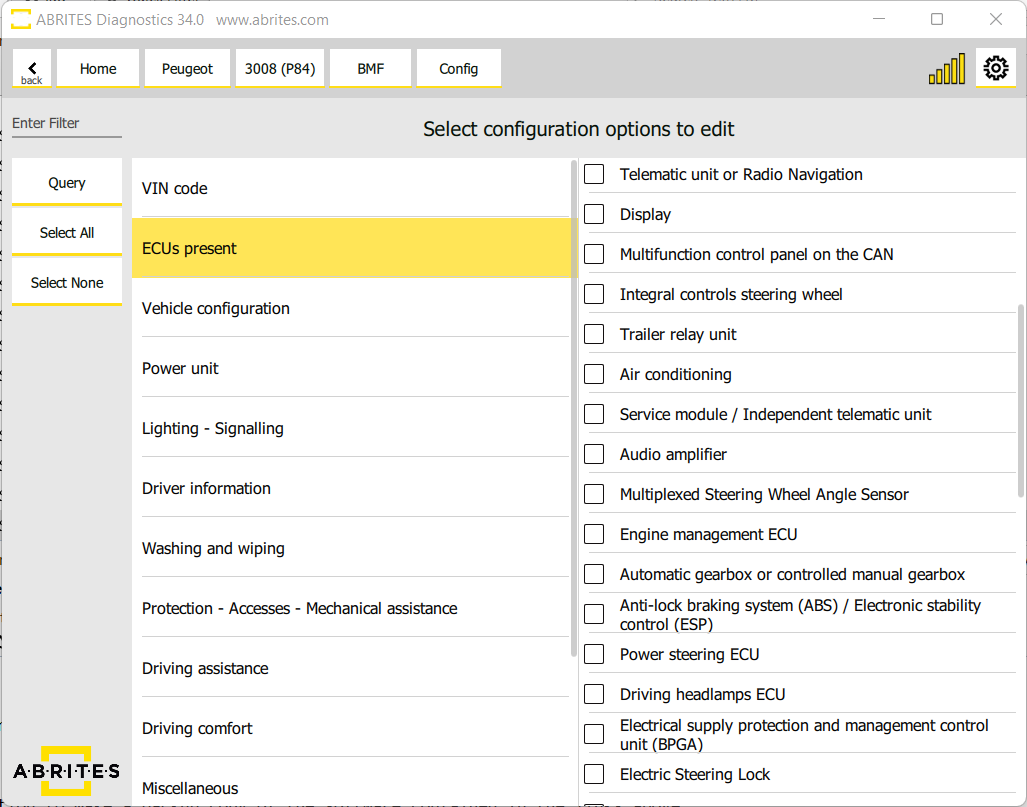
Task: Open Lighting - Signalling category
Action: [355, 428]
